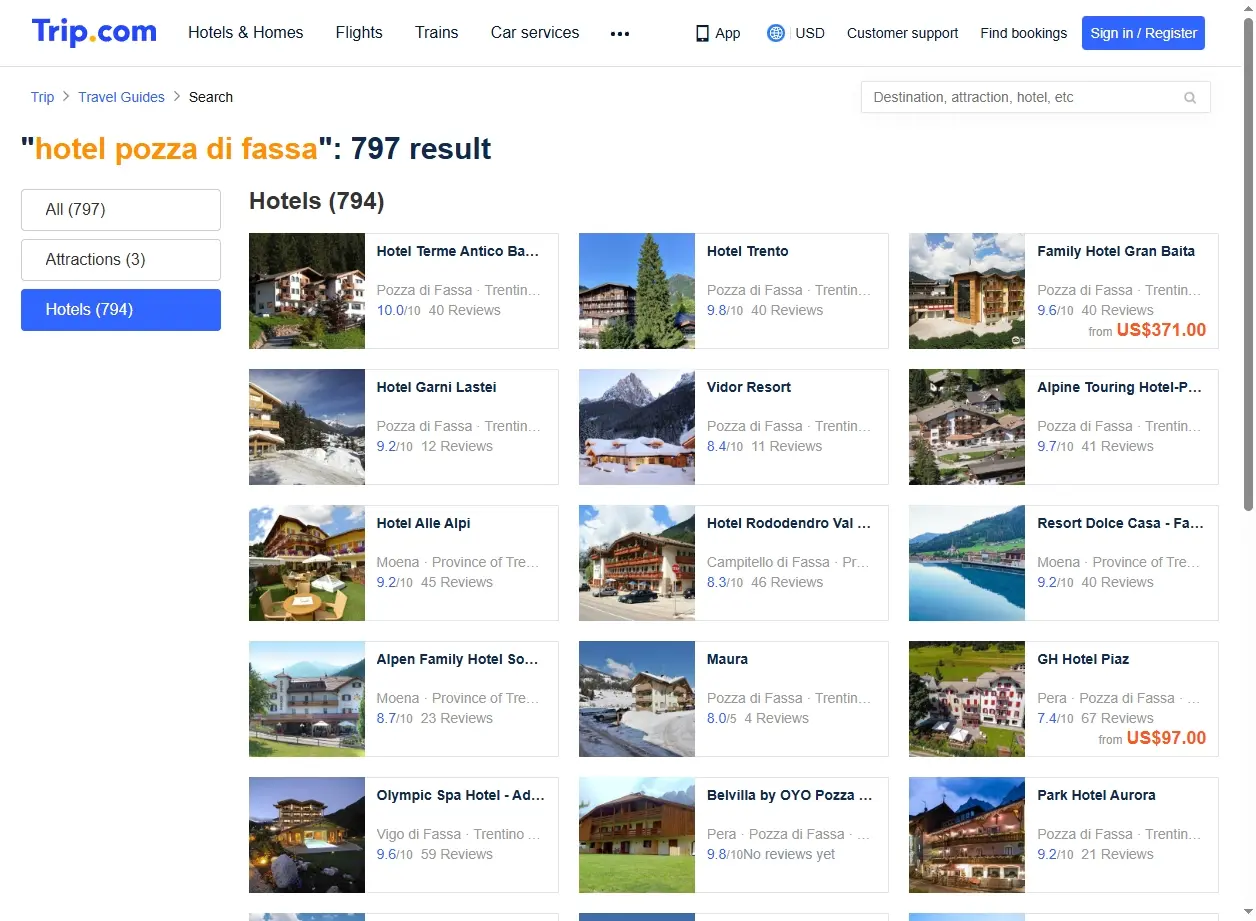Image resolution: width=1256 pixels, height=921 pixels.
Task: Open Resort Dolce Casa thumbnail
Action: [967, 563]
